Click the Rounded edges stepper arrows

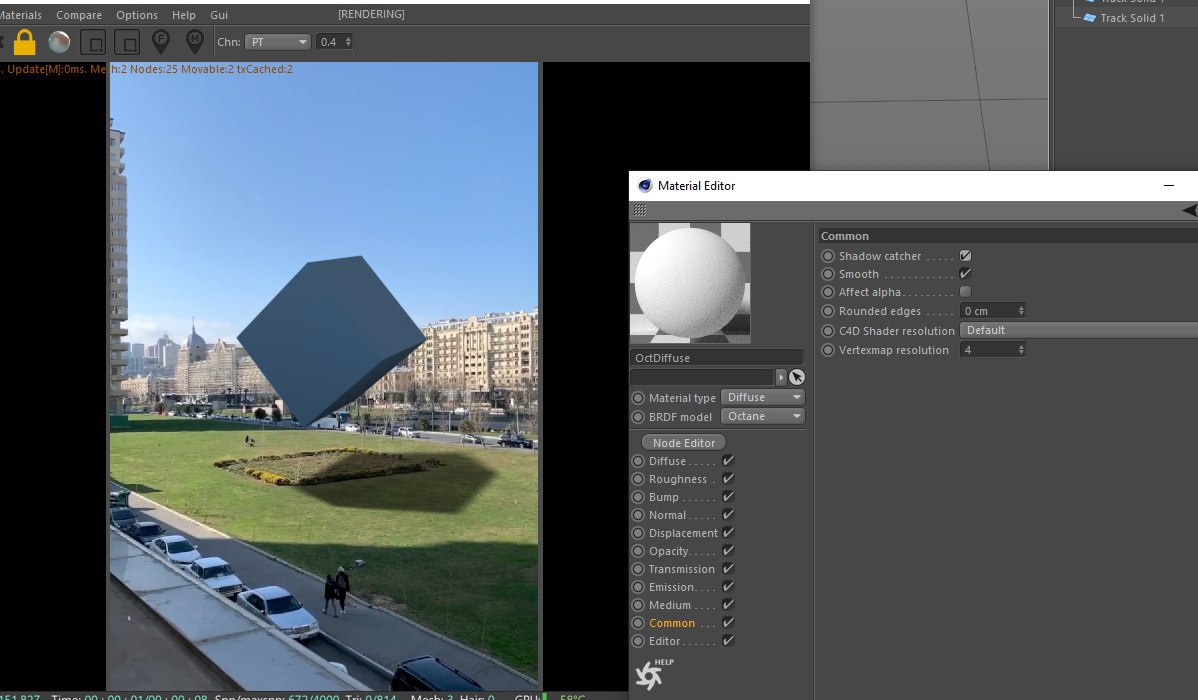click(x=1021, y=311)
